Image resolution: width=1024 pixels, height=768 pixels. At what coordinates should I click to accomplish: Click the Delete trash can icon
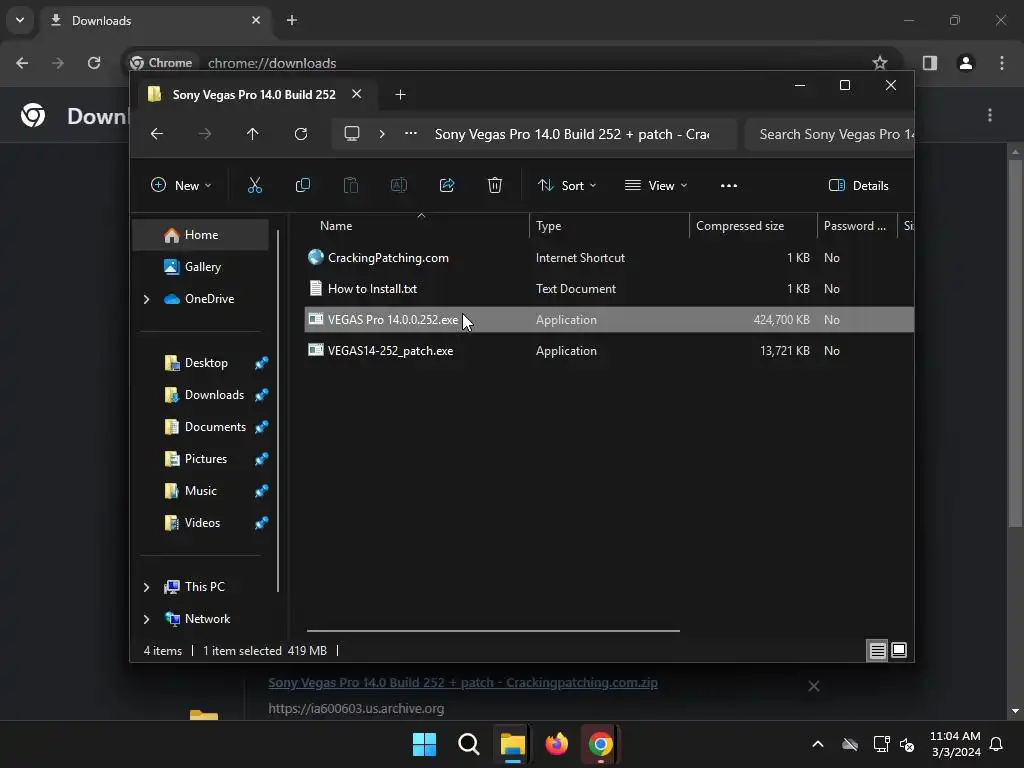tap(495, 185)
